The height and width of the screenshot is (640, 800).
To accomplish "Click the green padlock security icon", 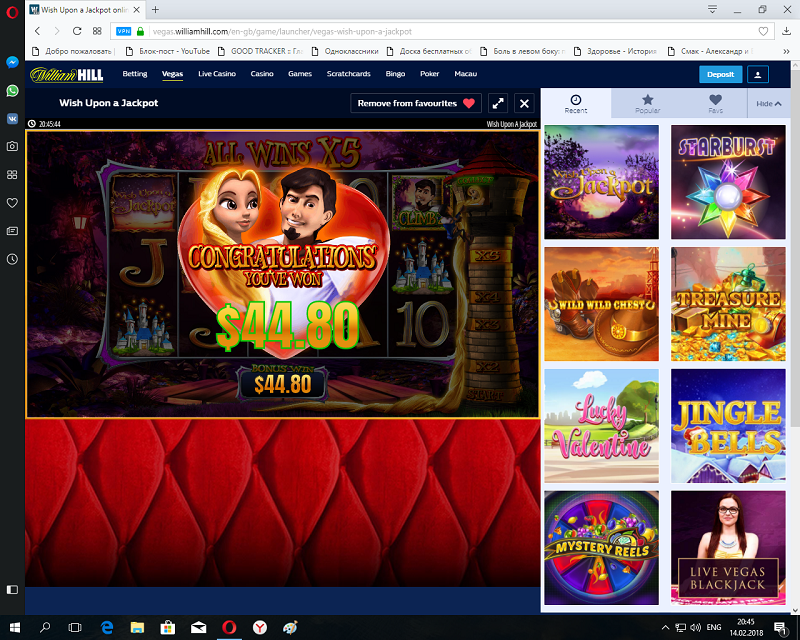I will pyautogui.click(x=140, y=31).
